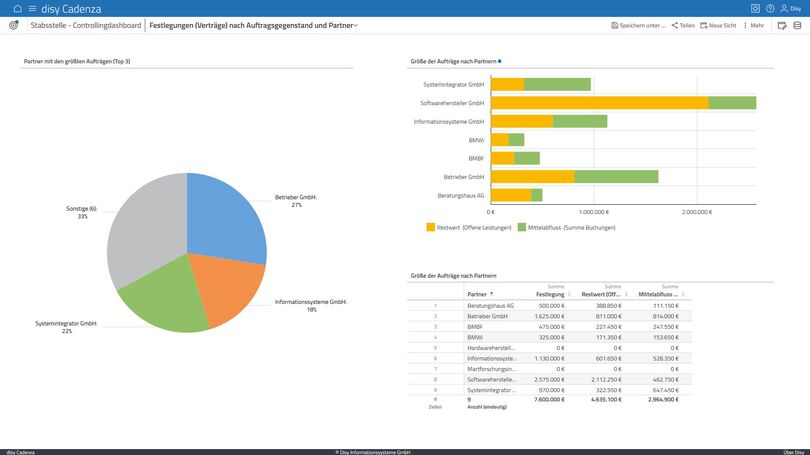Screen dimensions: 810x455
Task: Share the view with Teilen
Action: (x=683, y=25)
